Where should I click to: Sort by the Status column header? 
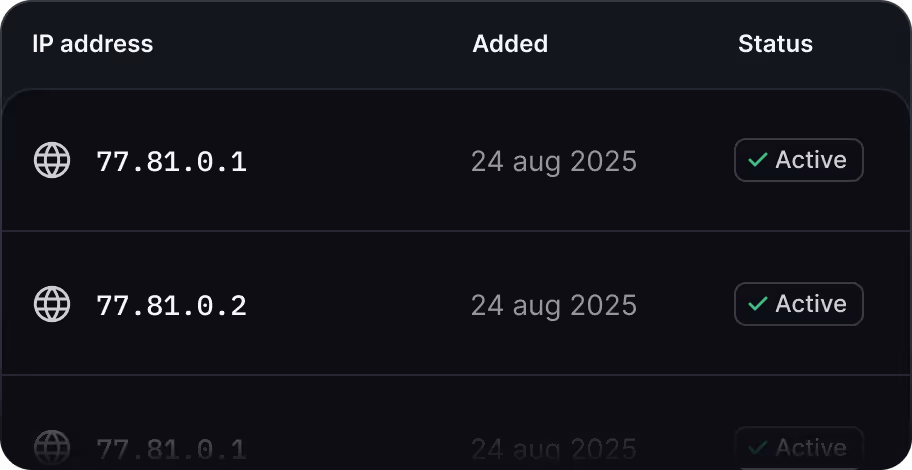[775, 44]
